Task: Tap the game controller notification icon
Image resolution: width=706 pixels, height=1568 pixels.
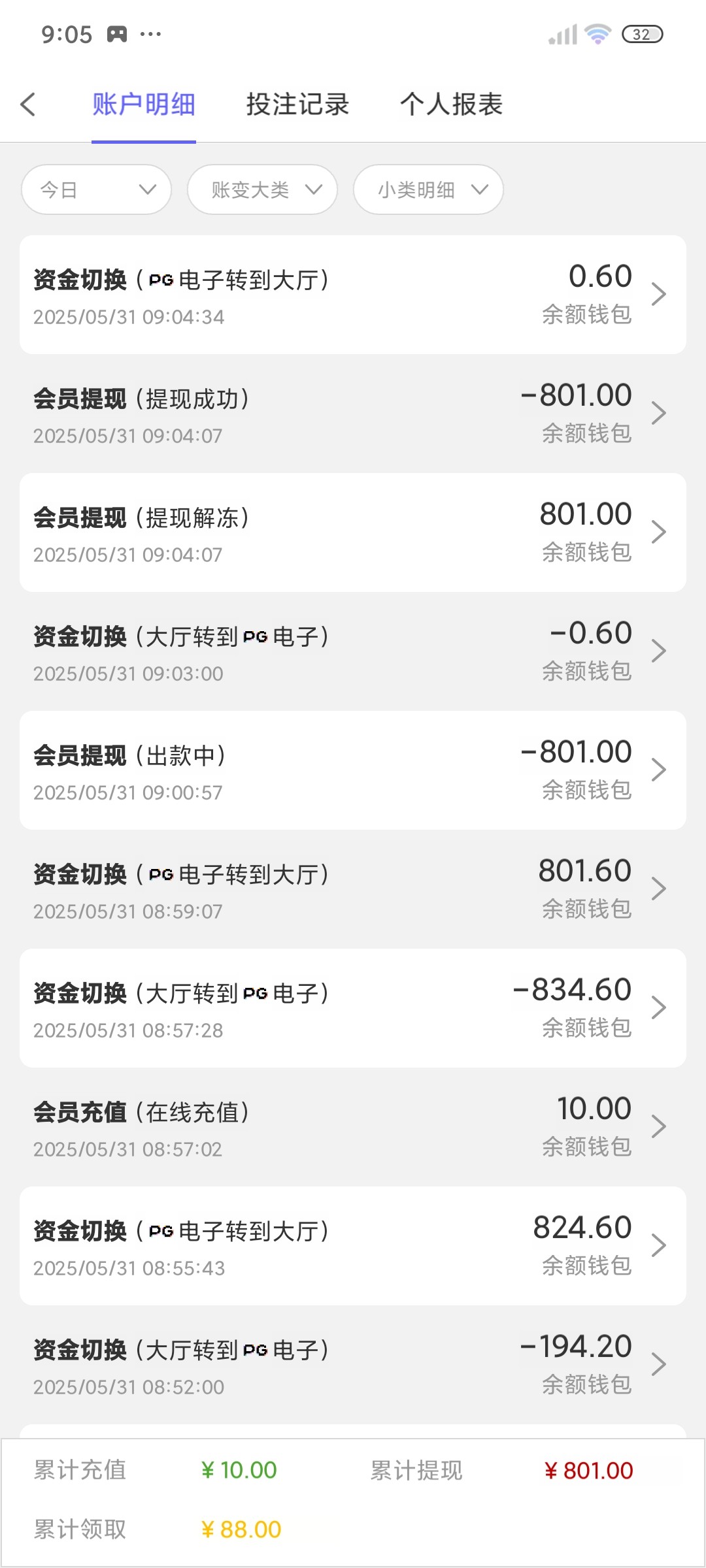Action: pyautogui.click(x=117, y=34)
